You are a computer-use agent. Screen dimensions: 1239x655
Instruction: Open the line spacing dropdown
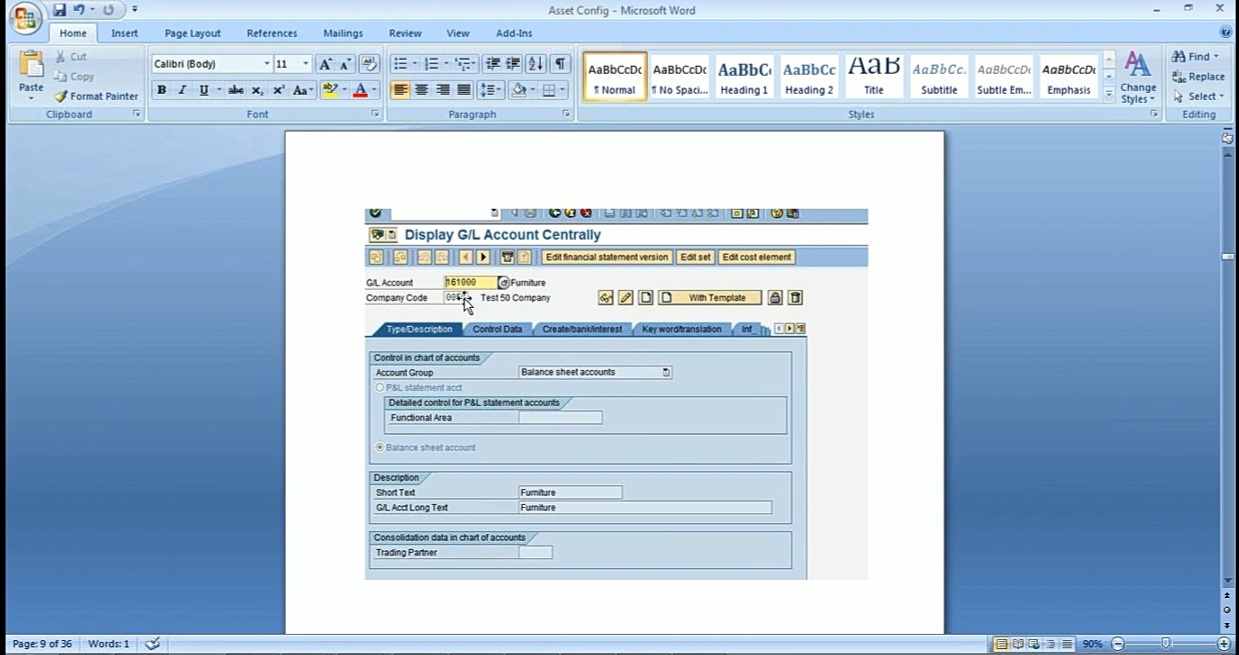coord(490,90)
